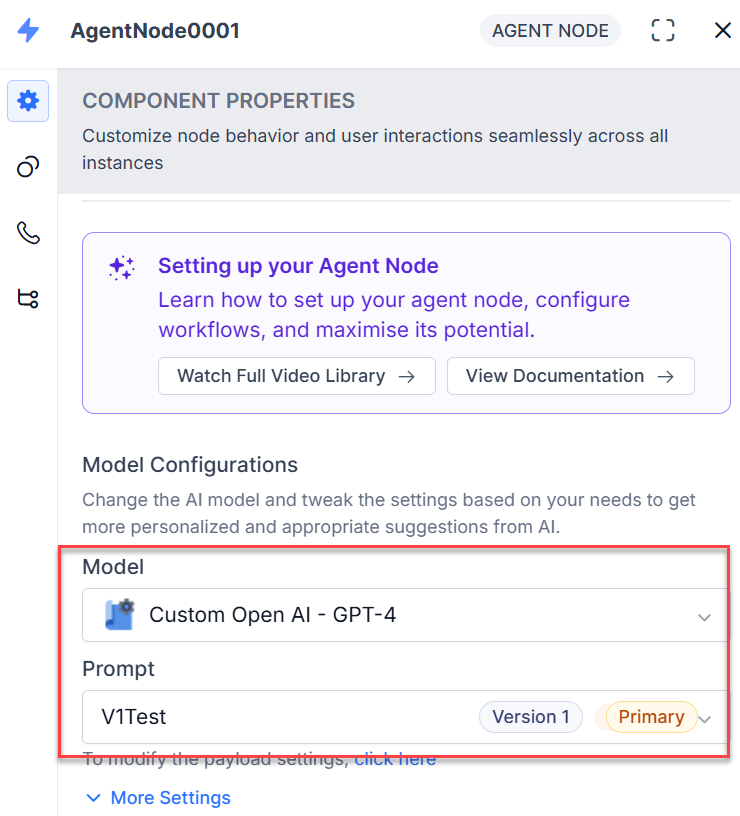The width and height of the screenshot is (740, 816).
Task: Select the transitions branch sidebar icon
Action: click(28, 298)
